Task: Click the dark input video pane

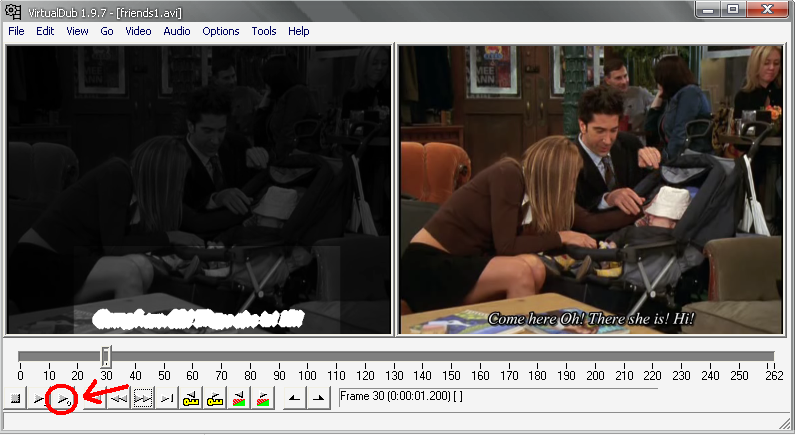Action: tap(199, 190)
